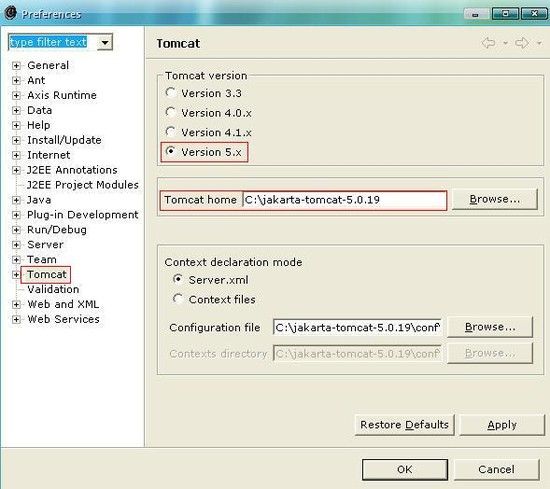Expand the Java tree node
550x489 pixels.
[x=16, y=200]
